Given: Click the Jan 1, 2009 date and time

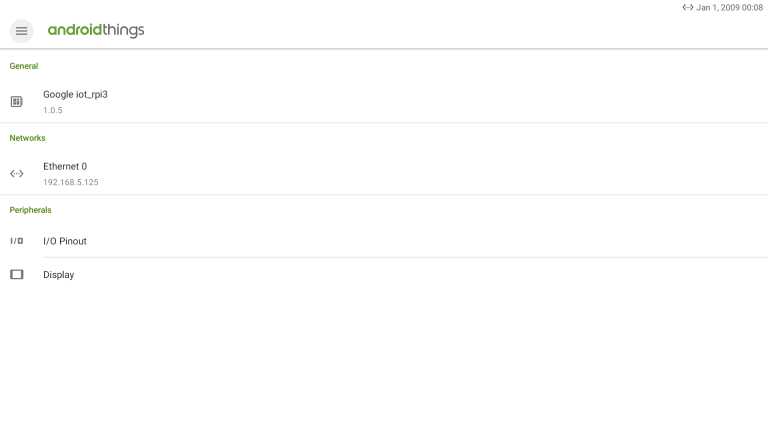Looking at the screenshot, I should [730, 7].
